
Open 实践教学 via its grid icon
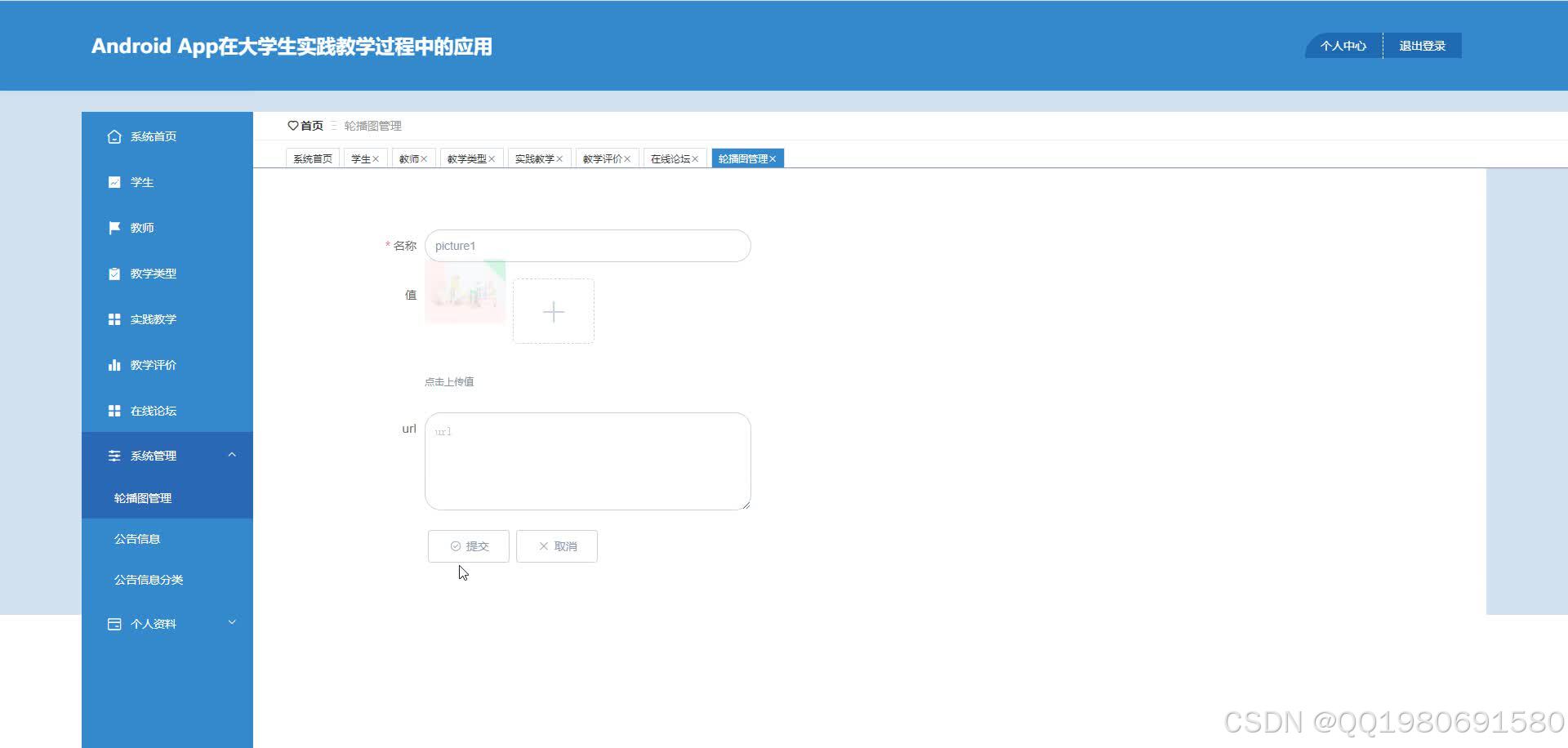coord(114,319)
